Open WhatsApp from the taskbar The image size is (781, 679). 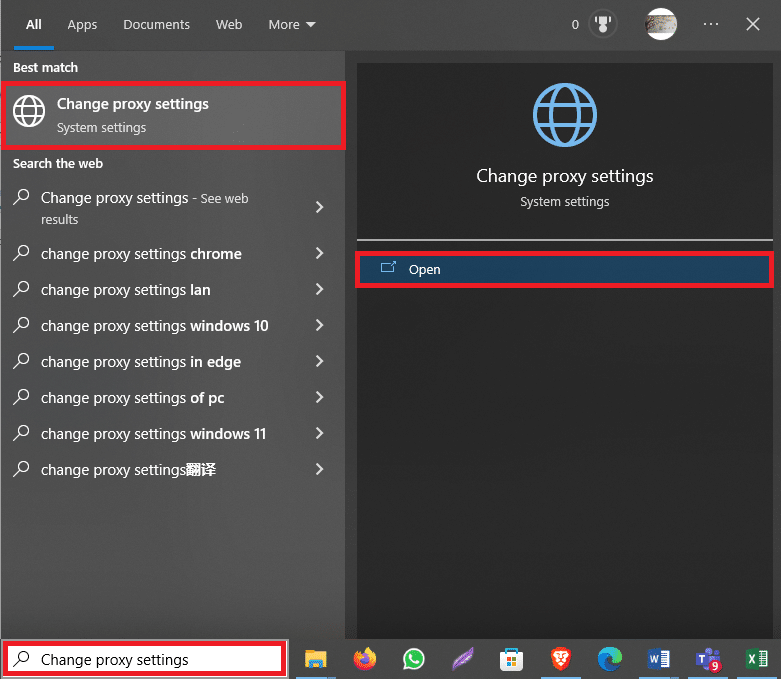(x=413, y=659)
